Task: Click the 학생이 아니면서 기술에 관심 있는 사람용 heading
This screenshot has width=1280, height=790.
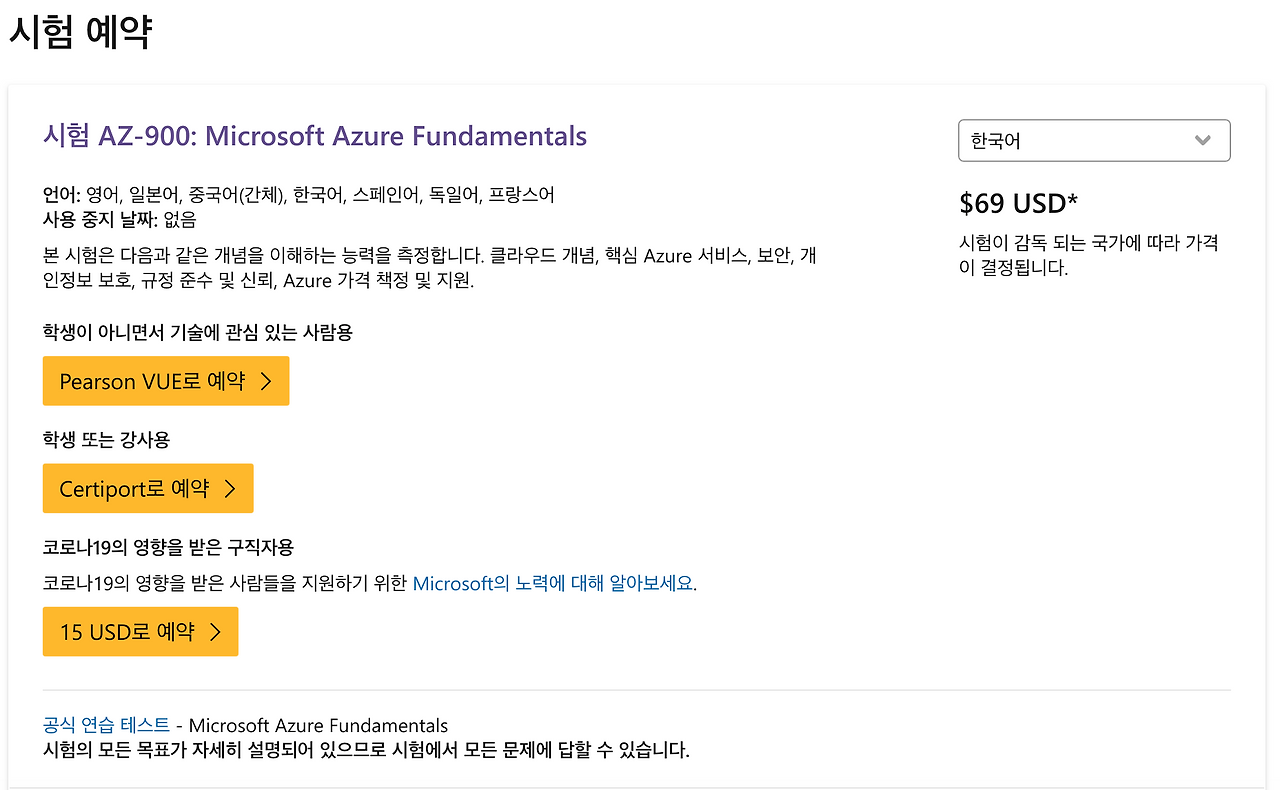Action: tap(198, 333)
